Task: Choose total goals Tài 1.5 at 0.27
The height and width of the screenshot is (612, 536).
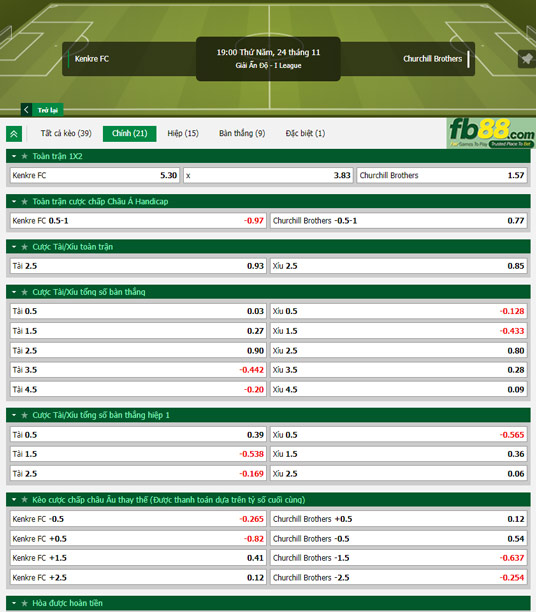Action: (138, 331)
